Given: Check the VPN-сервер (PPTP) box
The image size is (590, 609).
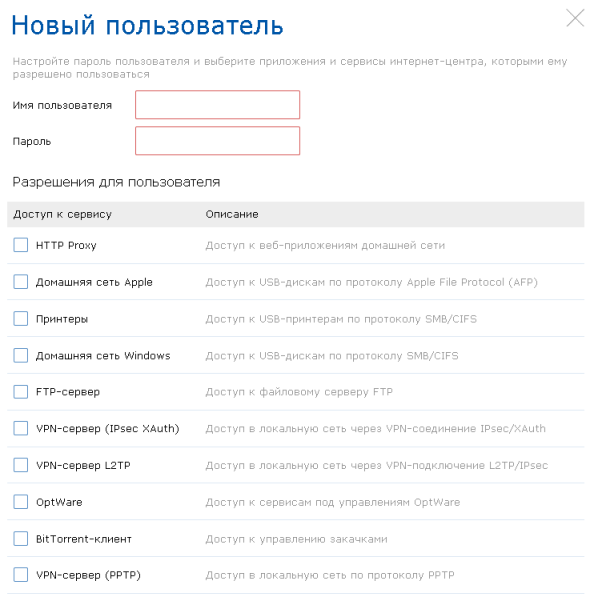Looking at the screenshot, I should coord(21,575).
